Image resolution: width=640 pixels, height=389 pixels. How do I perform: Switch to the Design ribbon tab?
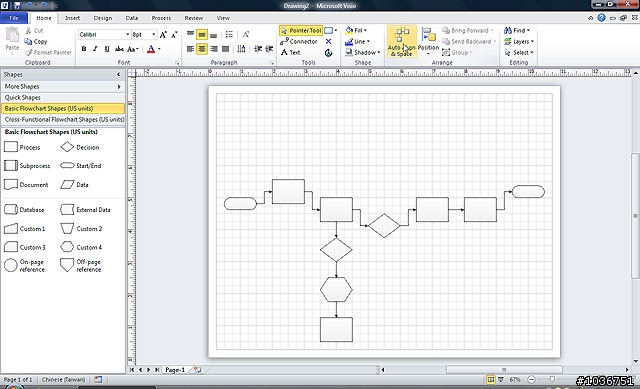coord(102,18)
